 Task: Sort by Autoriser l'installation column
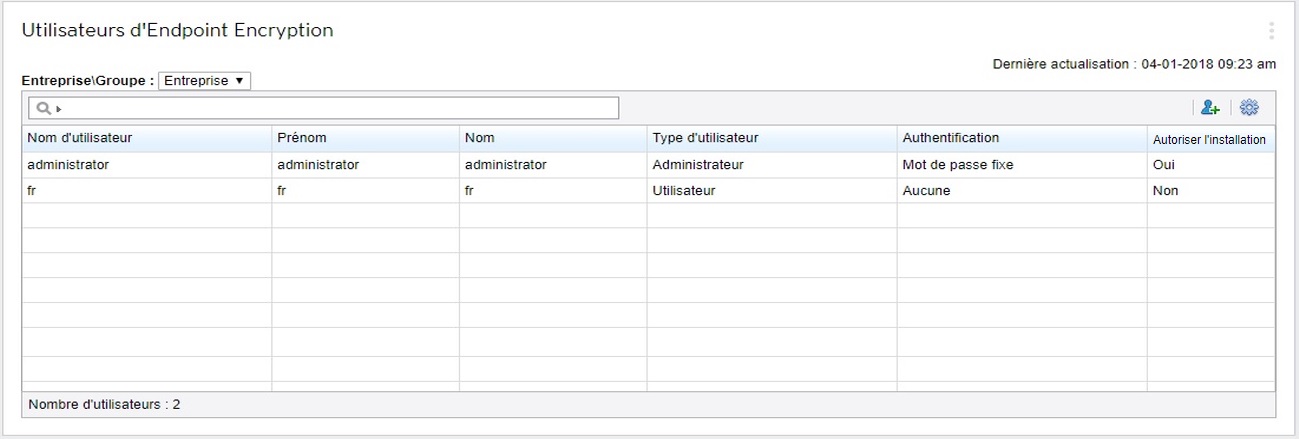(x=1209, y=140)
